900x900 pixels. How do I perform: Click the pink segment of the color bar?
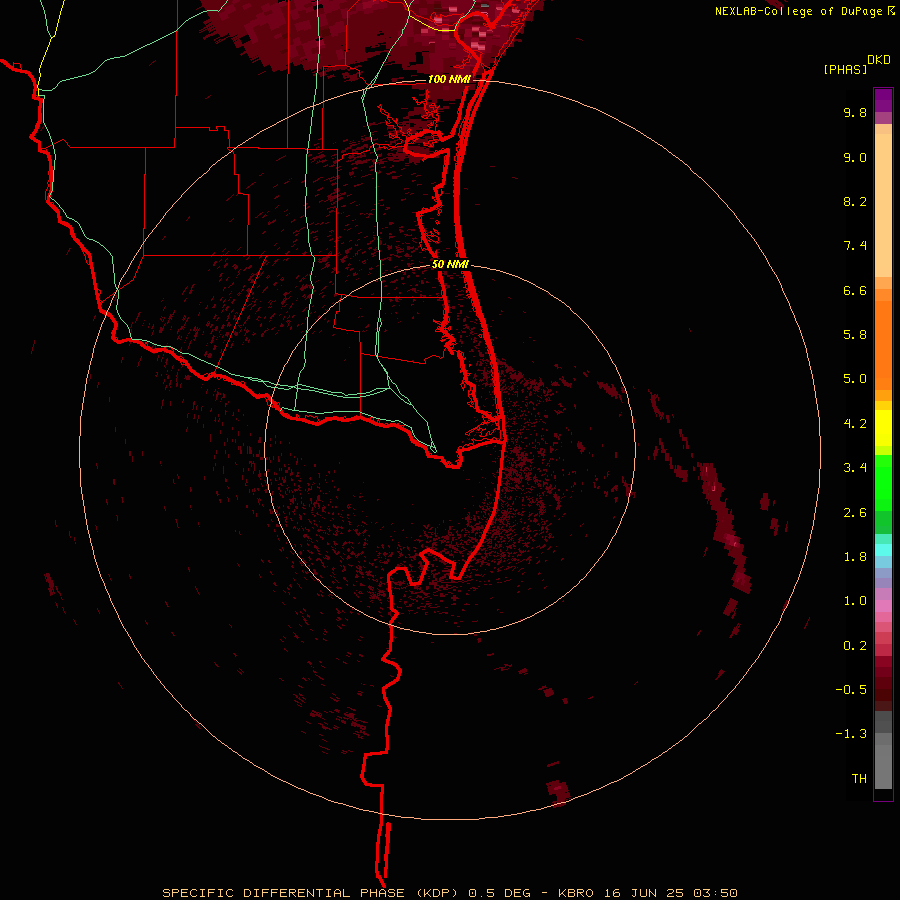883,606
